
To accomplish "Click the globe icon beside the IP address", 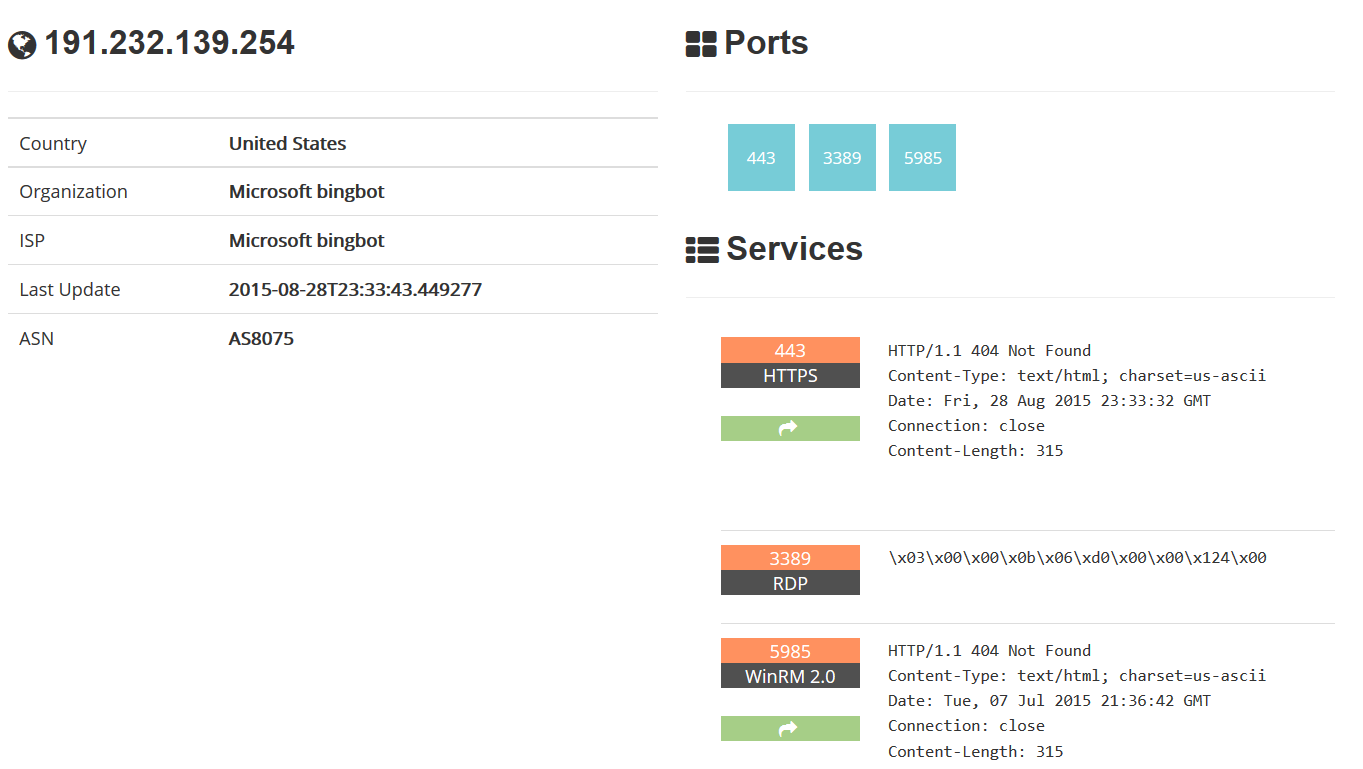I will [x=22, y=45].
